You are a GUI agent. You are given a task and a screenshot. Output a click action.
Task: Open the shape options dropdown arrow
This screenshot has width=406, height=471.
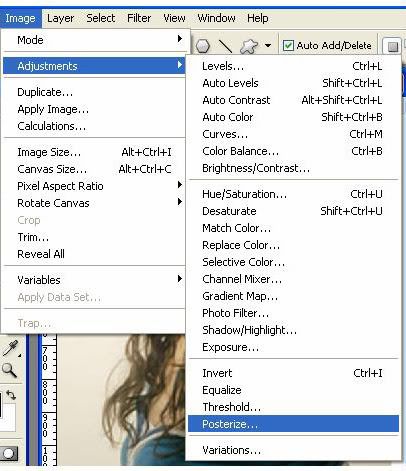click(268, 45)
